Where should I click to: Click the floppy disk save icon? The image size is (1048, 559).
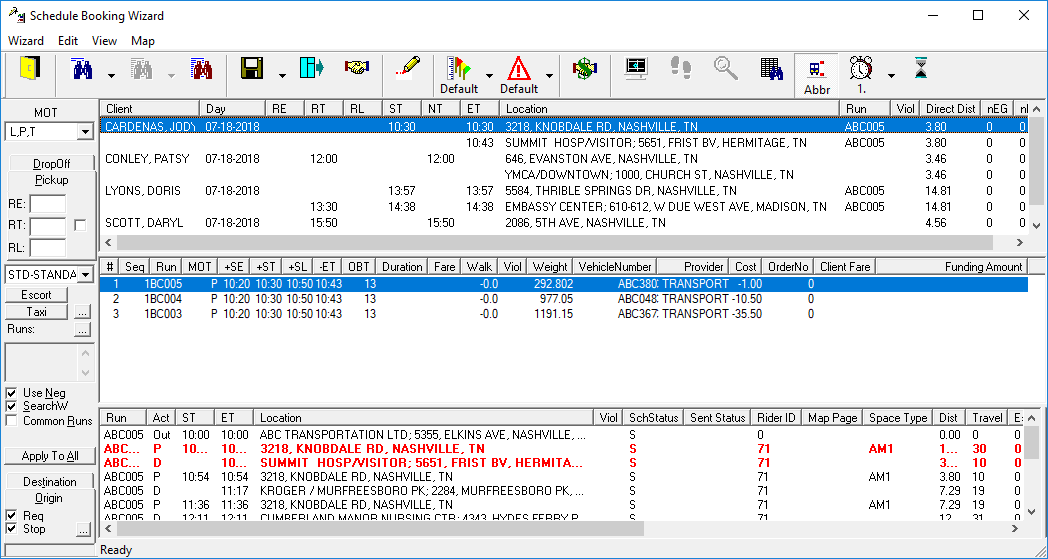[x=252, y=68]
